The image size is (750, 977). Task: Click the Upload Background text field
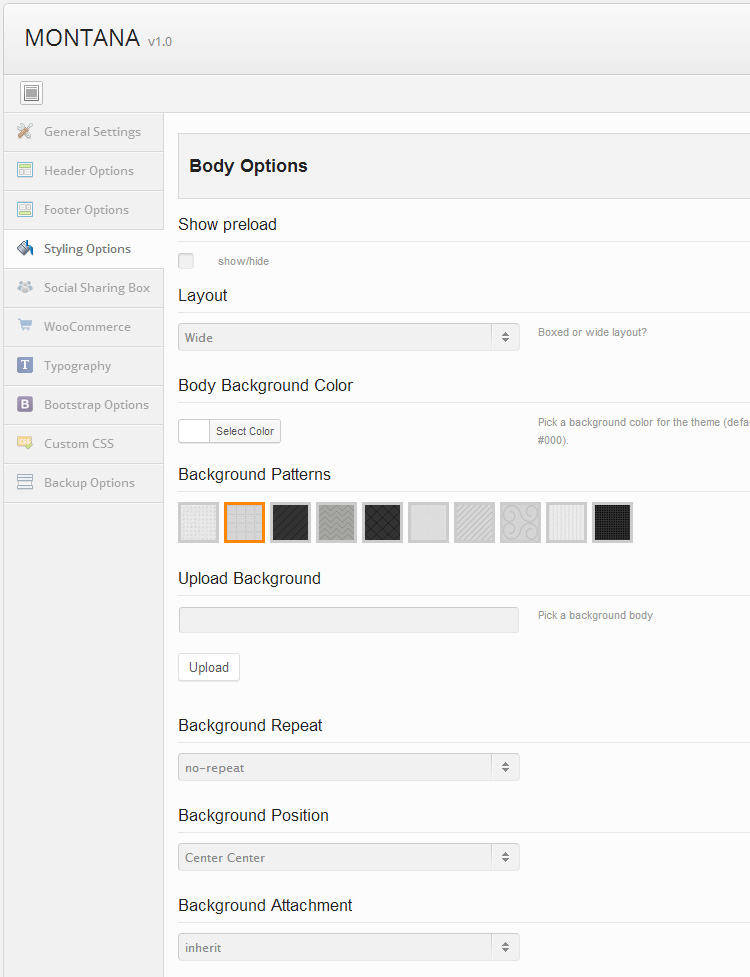tap(348, 620)
